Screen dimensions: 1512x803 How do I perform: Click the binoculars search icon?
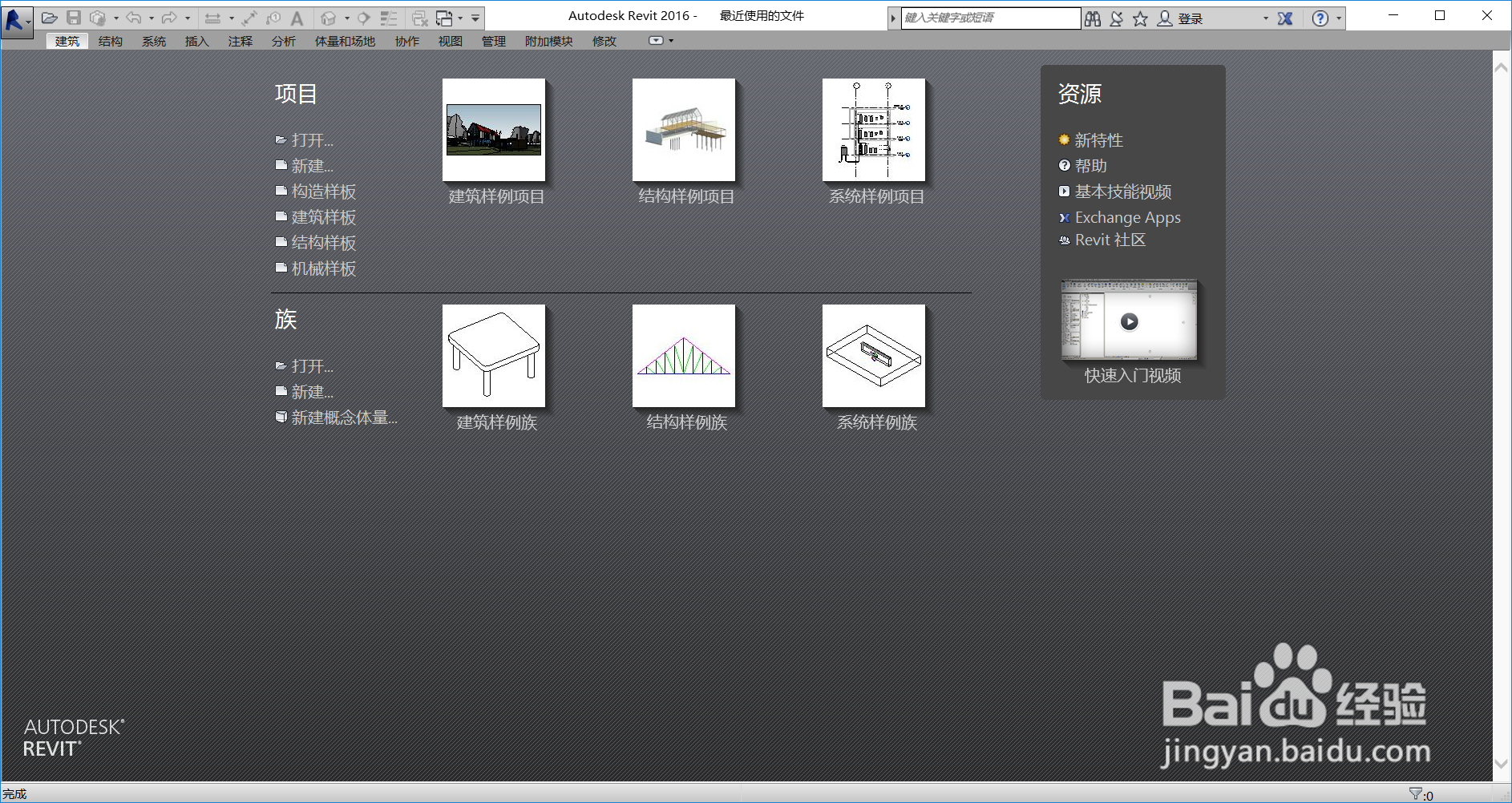1093,18
